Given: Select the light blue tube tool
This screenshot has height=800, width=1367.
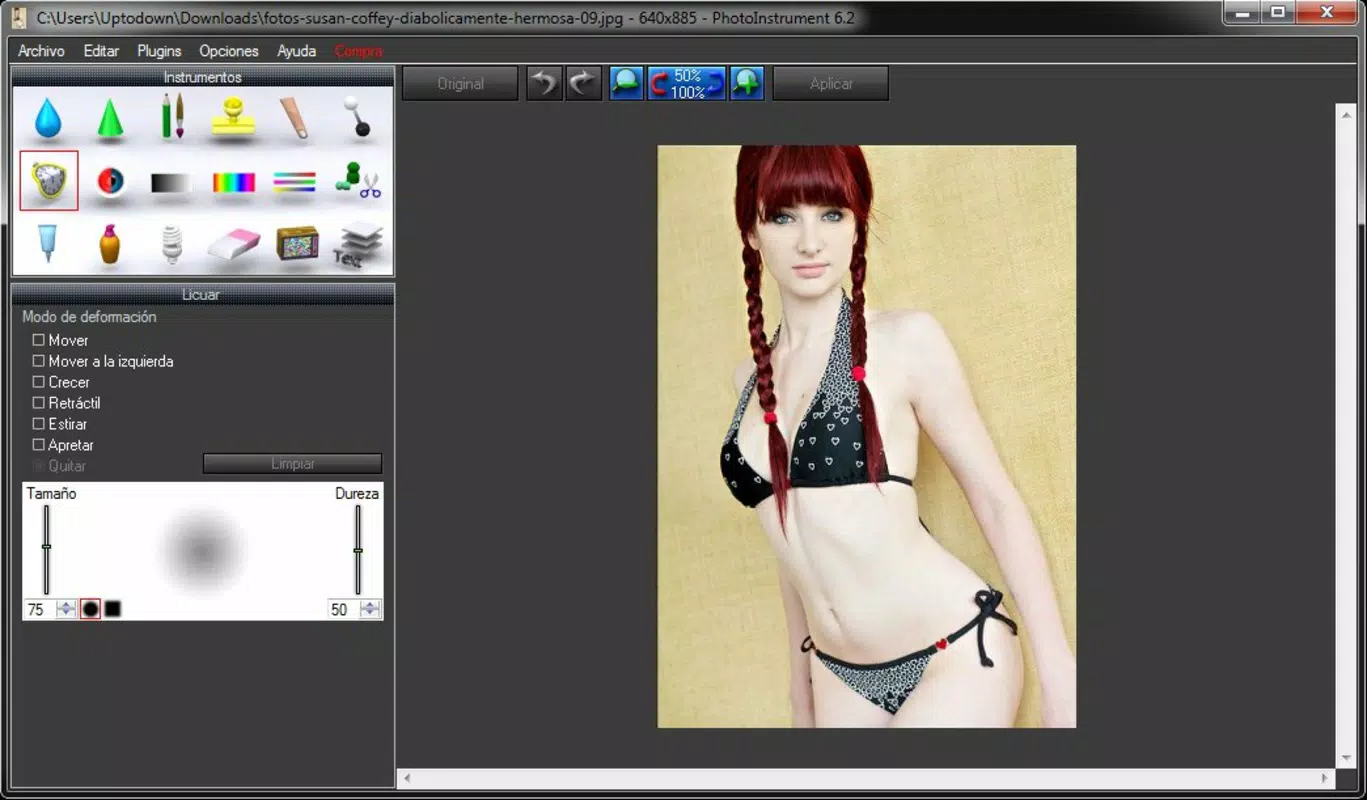Looking at the screenshot, I should [47, 244].
